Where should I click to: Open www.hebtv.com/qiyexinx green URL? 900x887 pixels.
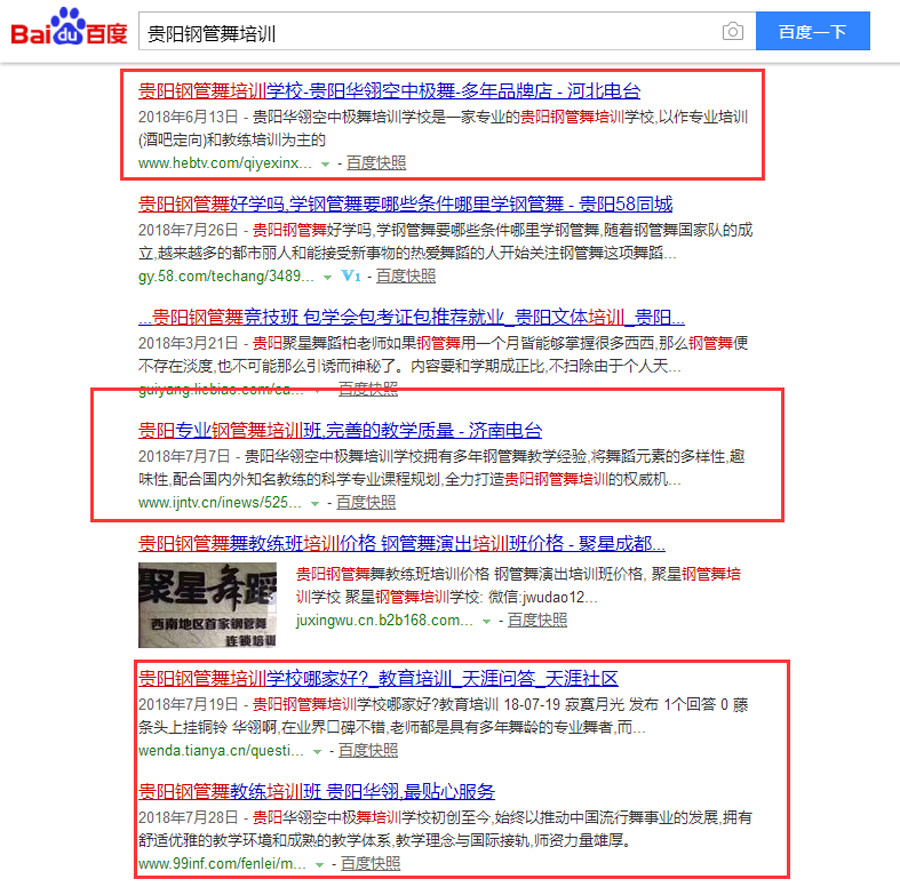[224, 163]
